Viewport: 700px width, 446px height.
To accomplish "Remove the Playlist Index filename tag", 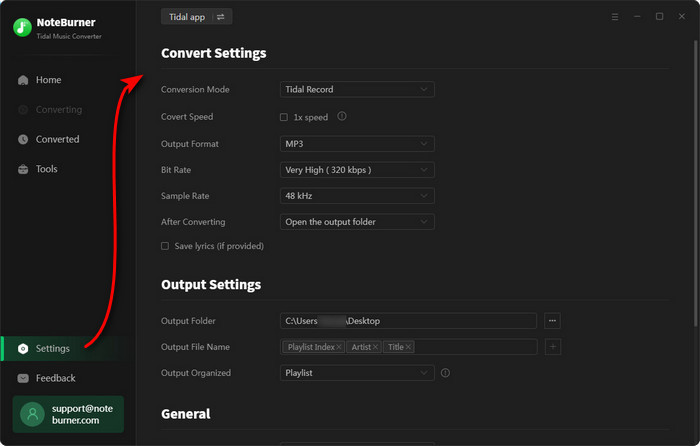I will click(339, 347).
